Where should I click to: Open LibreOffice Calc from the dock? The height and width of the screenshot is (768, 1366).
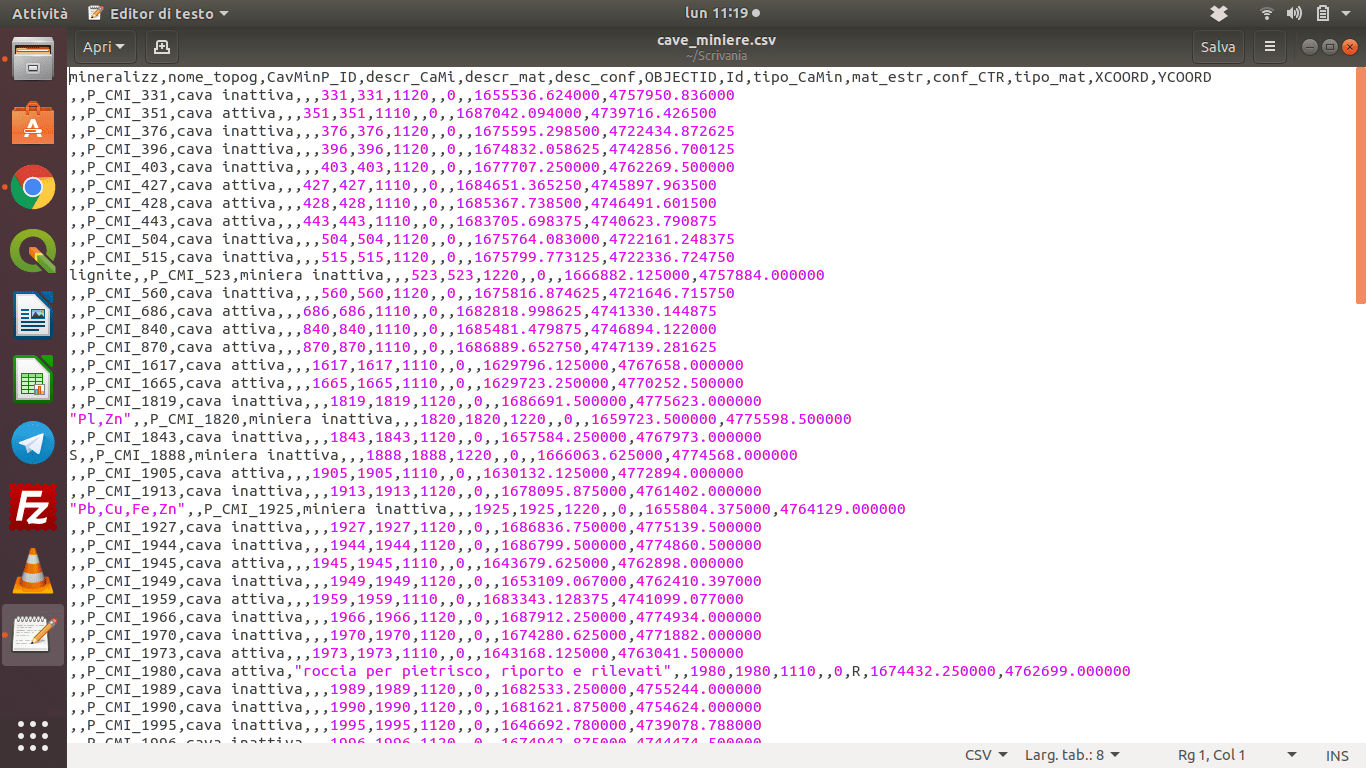[33, 379]
